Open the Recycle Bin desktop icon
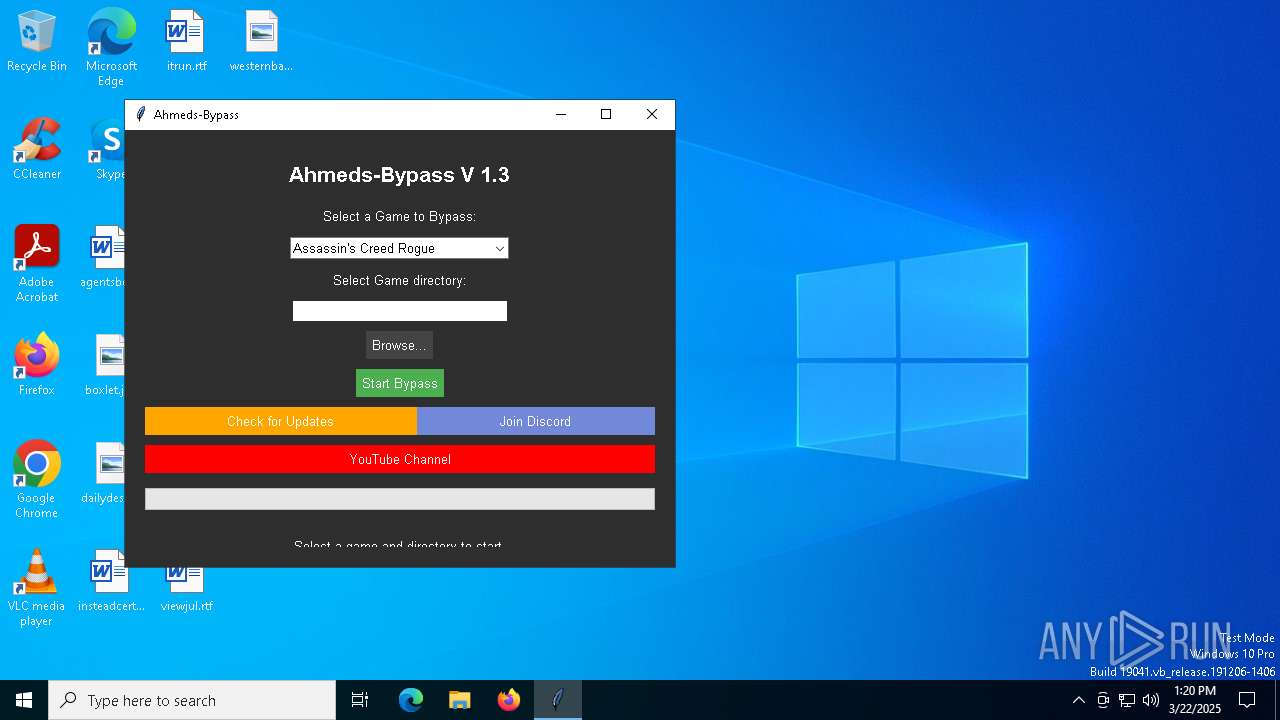 click(37, 41)
